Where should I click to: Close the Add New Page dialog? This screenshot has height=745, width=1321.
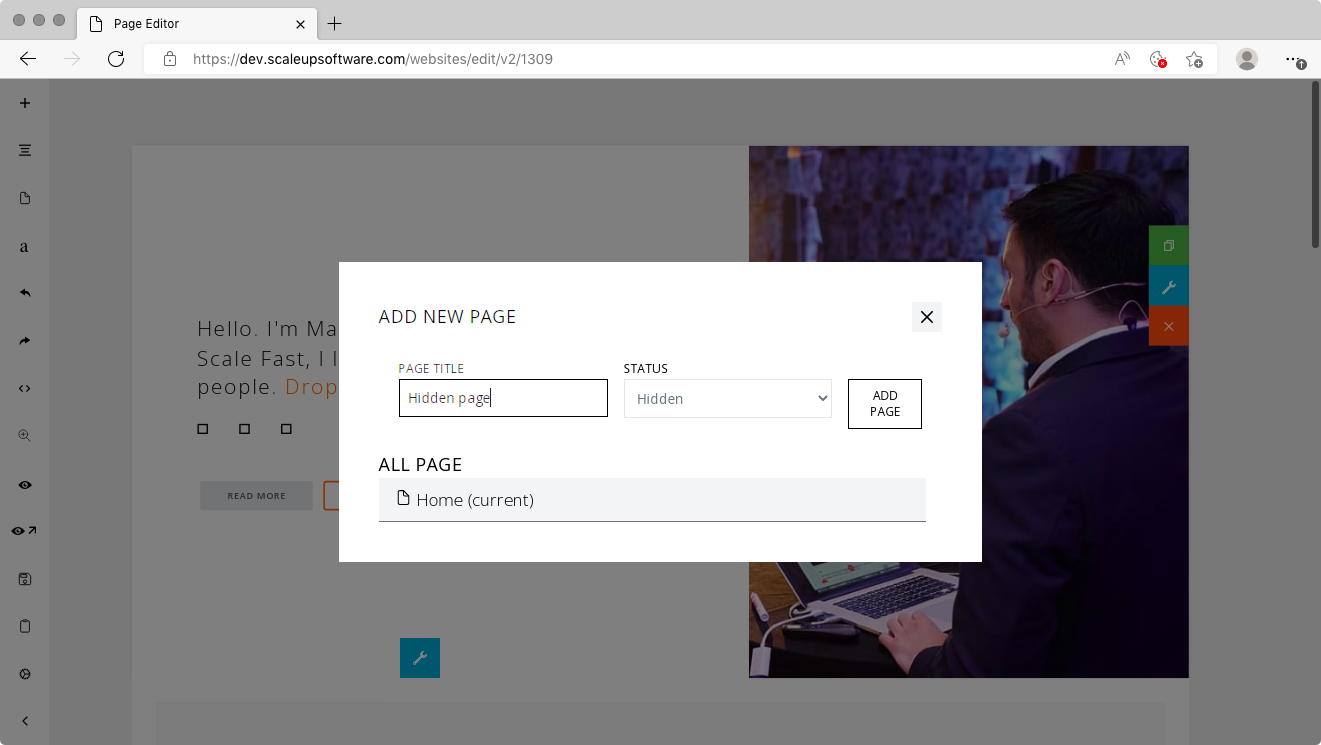pos(927,317)
